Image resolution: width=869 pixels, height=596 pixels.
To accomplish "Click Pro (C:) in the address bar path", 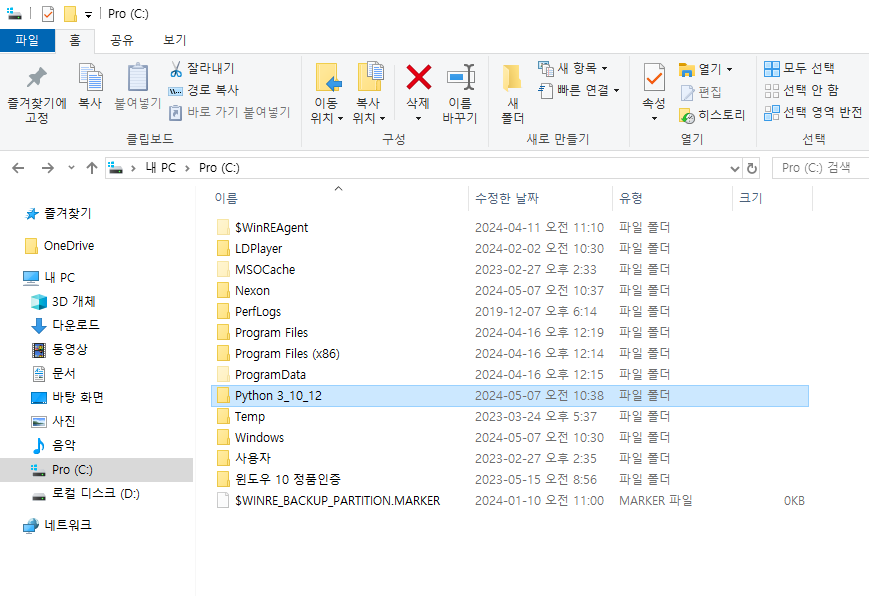I will click(x=219, y=168).
